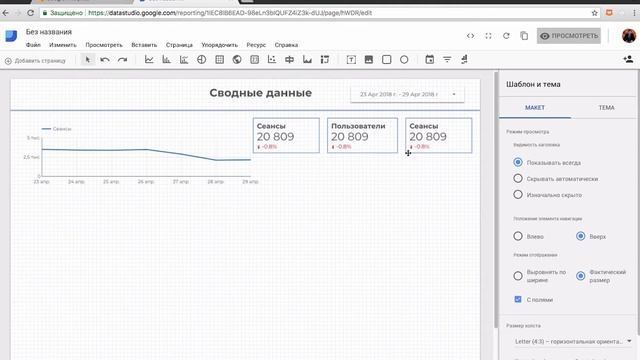Insert a date range control
Screen dimensions: 640x360
point(429,60)
